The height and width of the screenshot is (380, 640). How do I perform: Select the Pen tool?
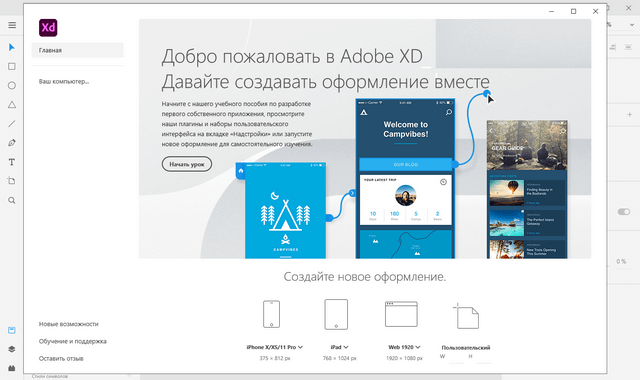[x=12, y=143]
